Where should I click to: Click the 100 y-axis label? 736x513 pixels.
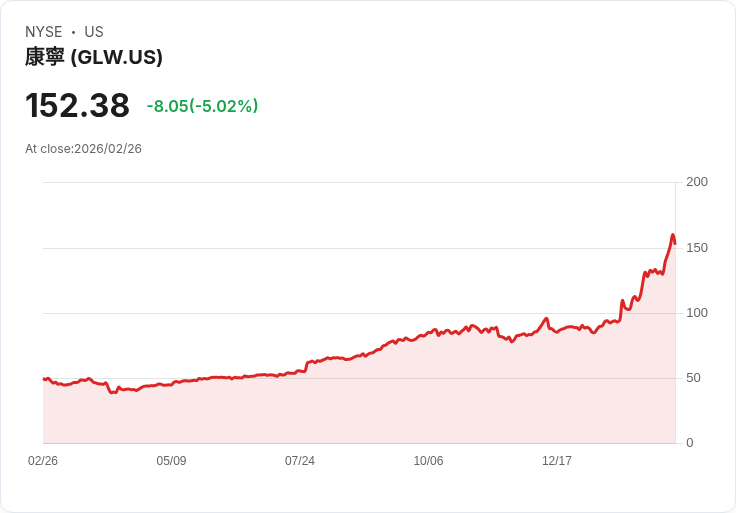tap(697, 313)
